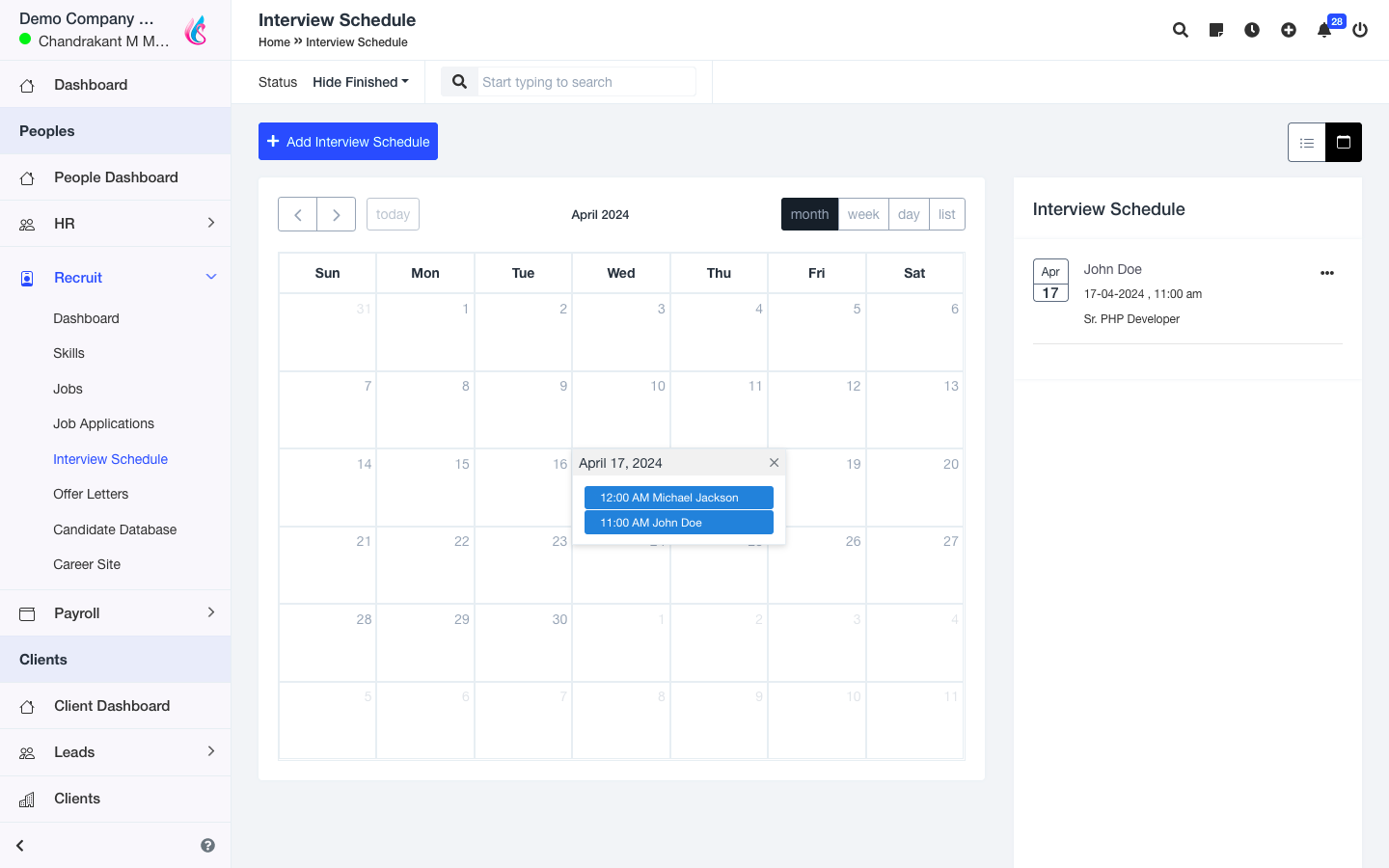Viewport: 1389px width, 868px height.
Task: Open the notifications bell
Action: [1324, 30]
